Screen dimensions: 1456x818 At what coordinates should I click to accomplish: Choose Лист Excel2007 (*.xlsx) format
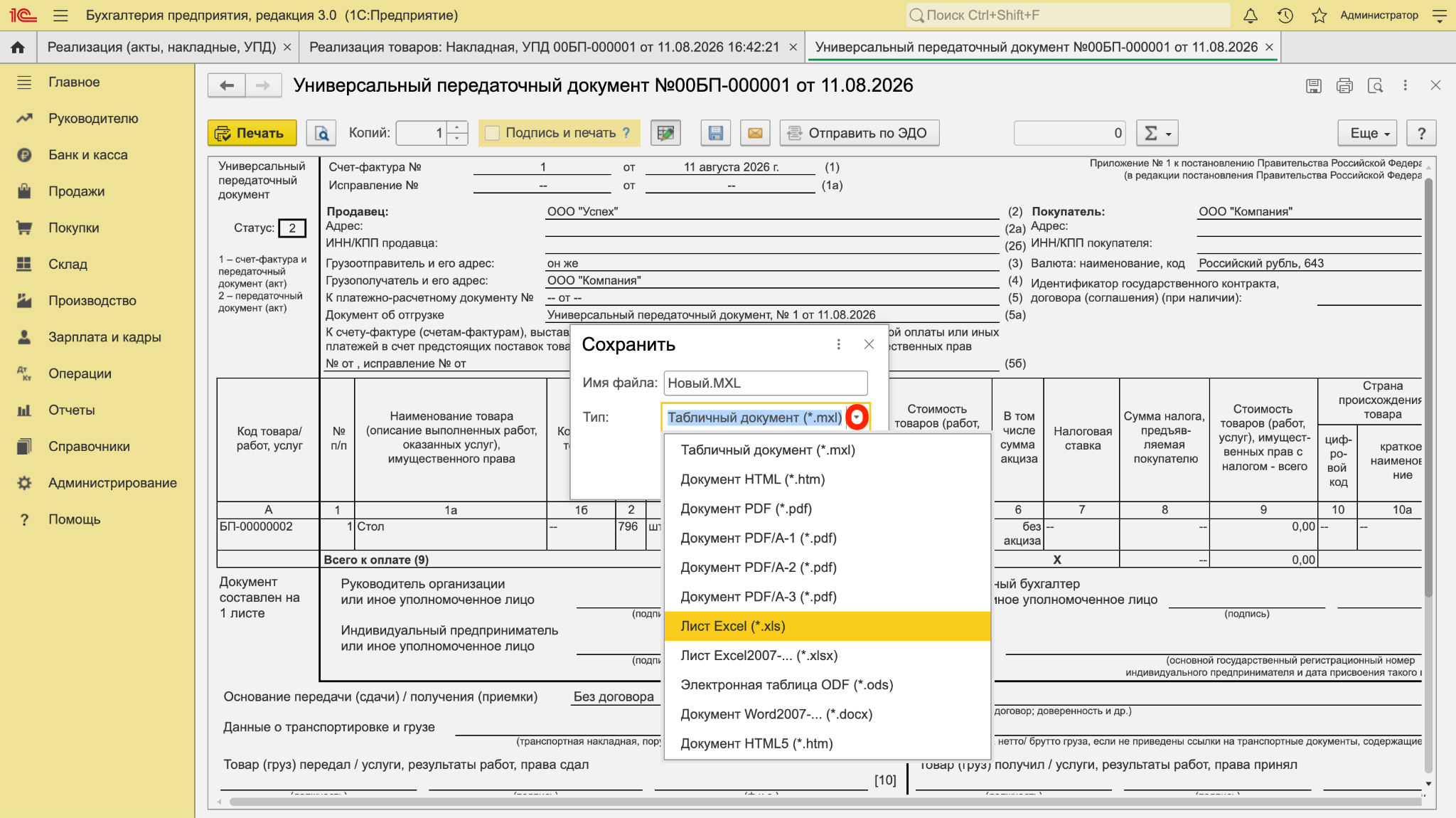827,655
